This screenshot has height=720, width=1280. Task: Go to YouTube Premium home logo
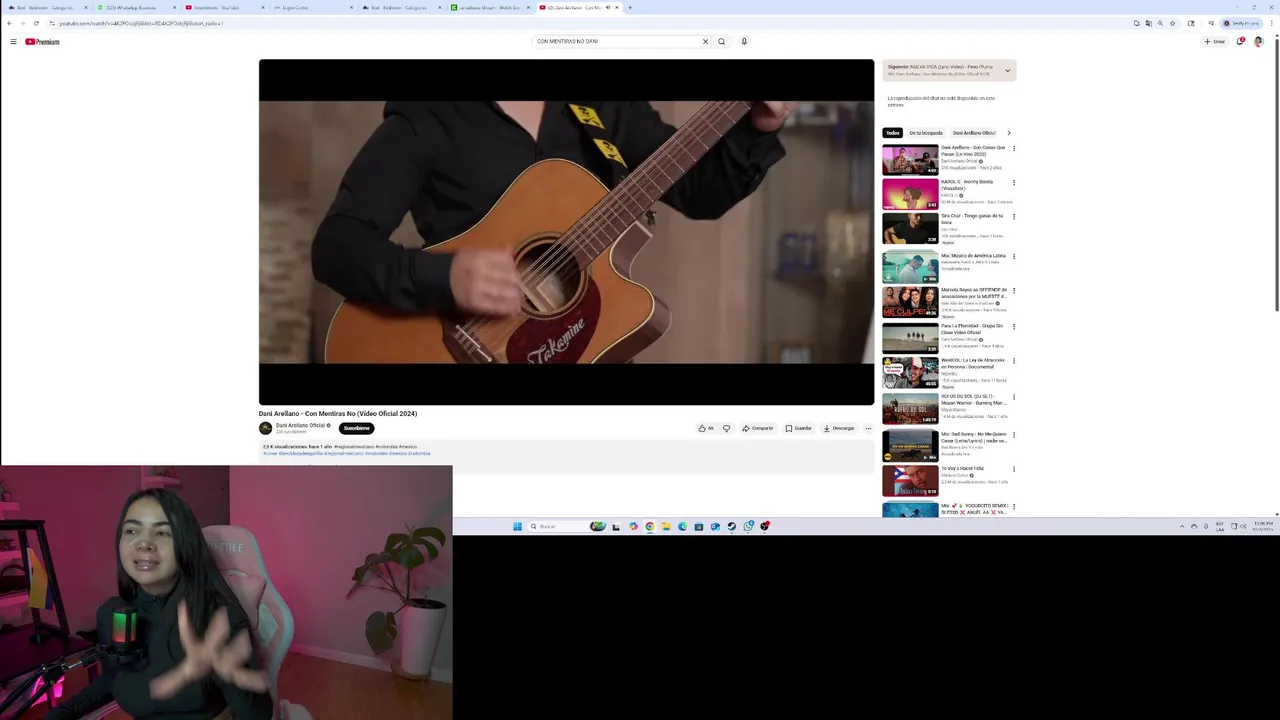coord(43,41)
